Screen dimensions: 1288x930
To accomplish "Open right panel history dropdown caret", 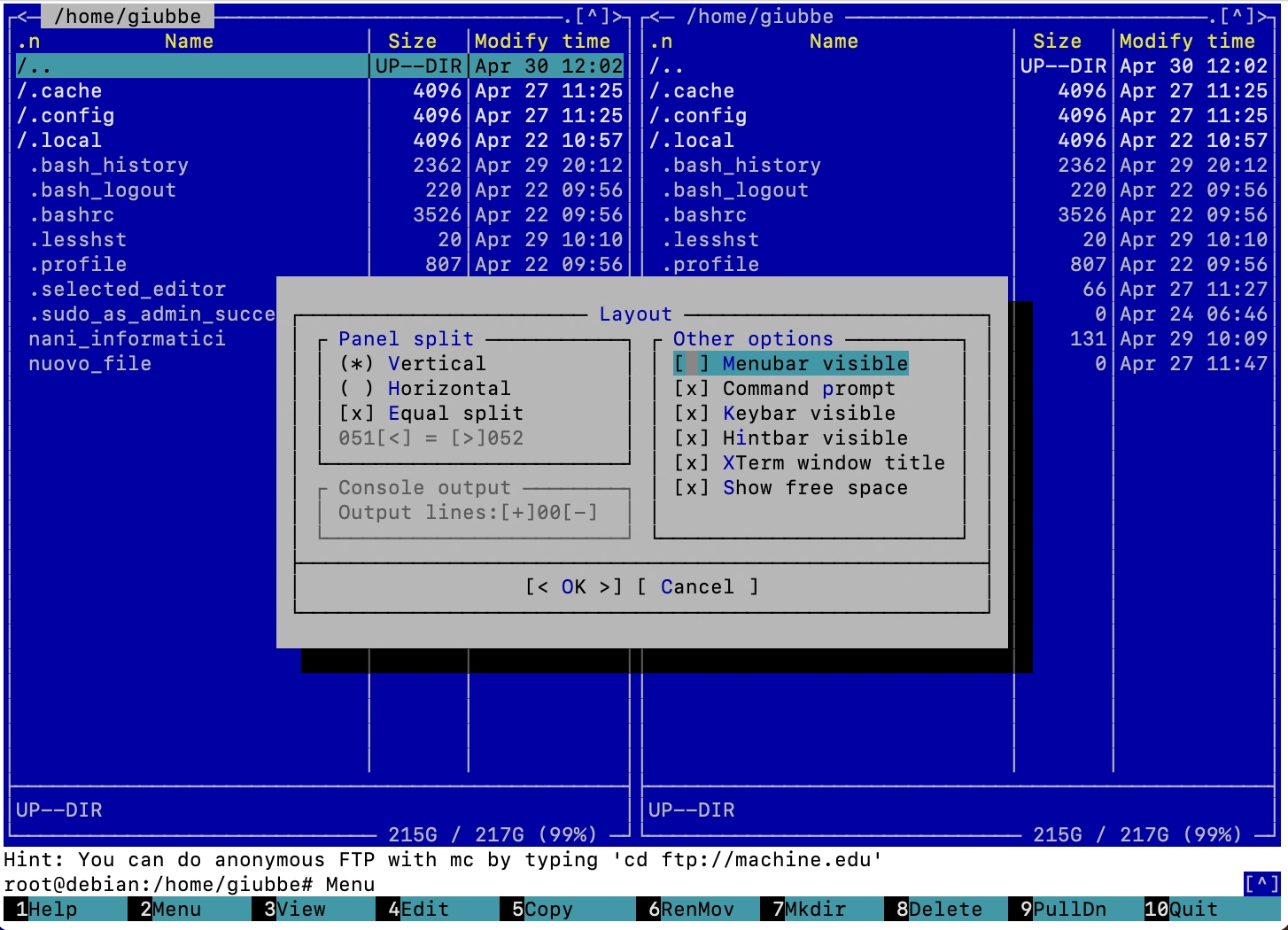I will tap(1238, 16).
